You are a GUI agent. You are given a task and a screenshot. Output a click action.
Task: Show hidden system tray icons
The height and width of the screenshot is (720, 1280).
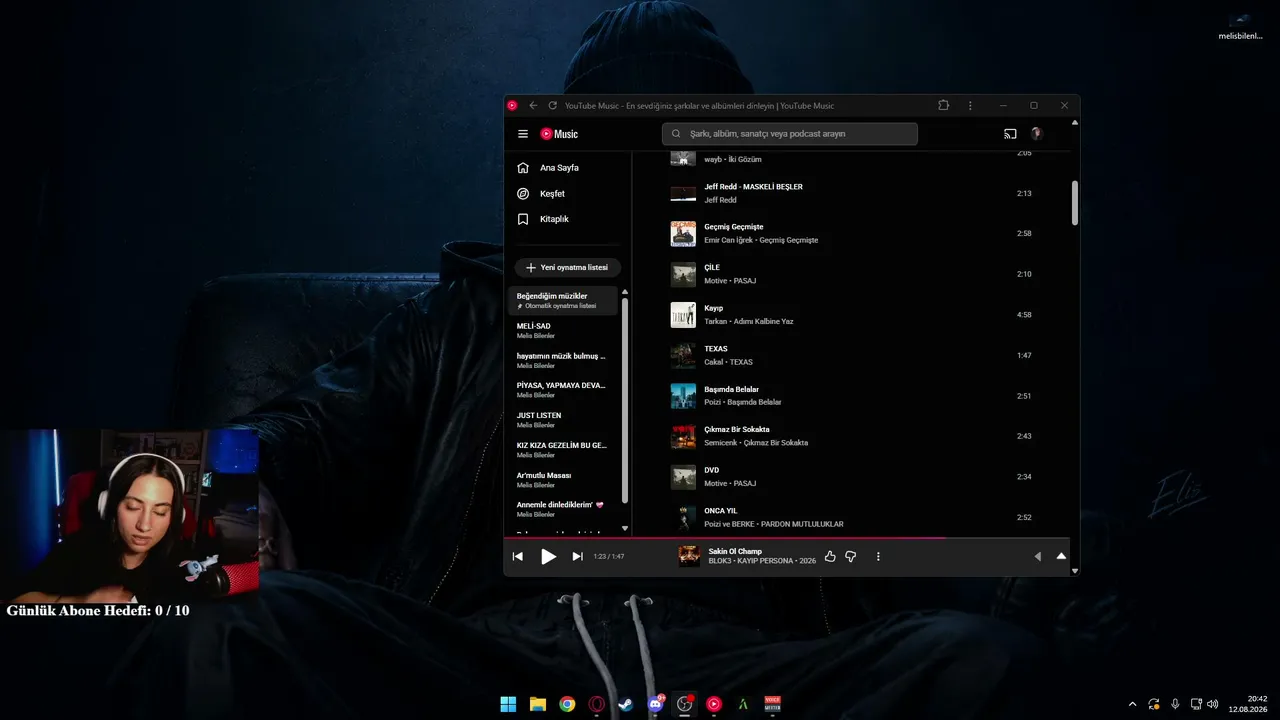1132,704
